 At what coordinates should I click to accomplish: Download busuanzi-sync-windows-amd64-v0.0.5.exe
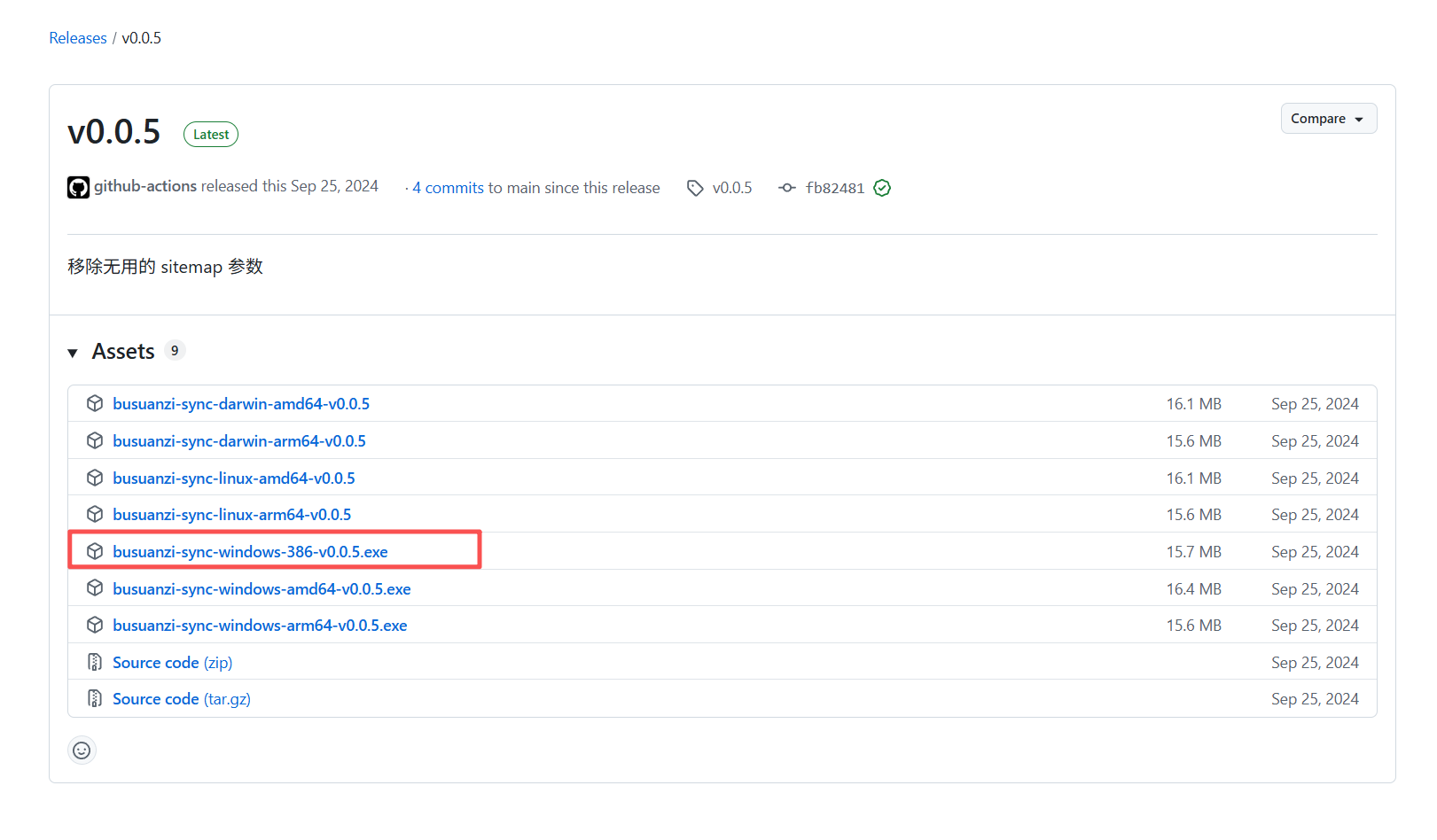(262, 589)
